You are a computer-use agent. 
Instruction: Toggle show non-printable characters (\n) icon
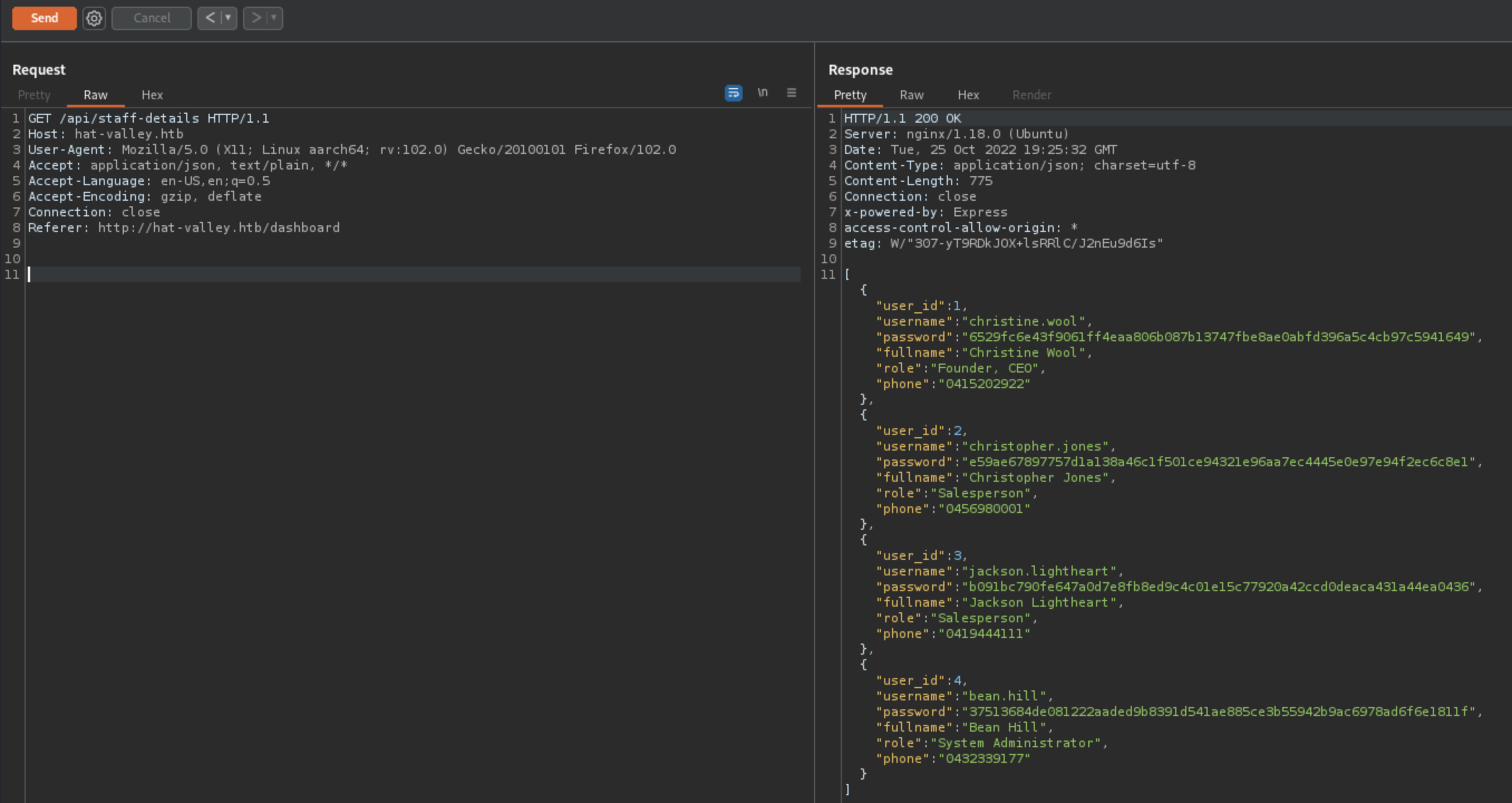coord(763,93)
